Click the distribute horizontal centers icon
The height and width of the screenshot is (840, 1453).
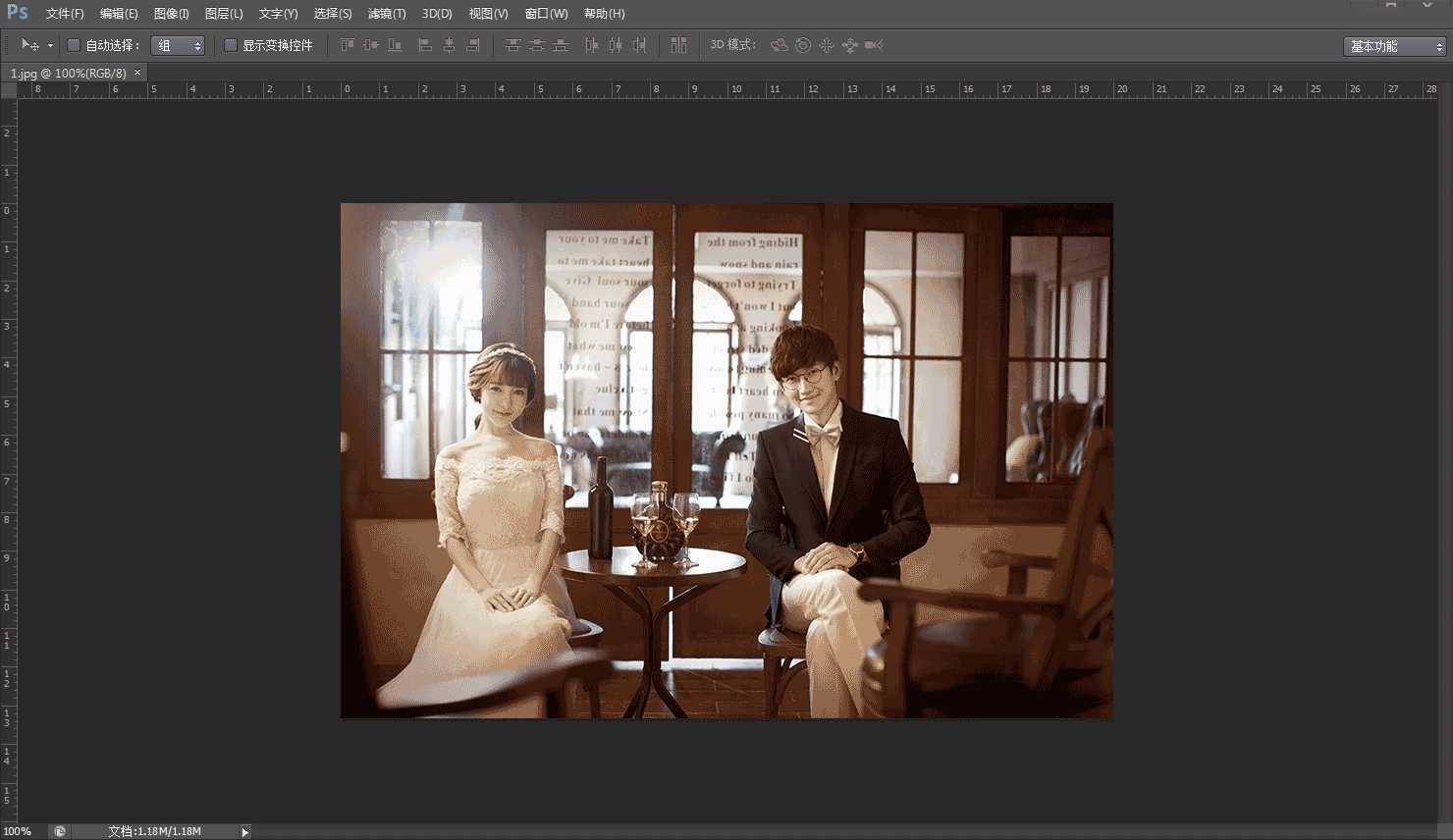click(616, 45)
